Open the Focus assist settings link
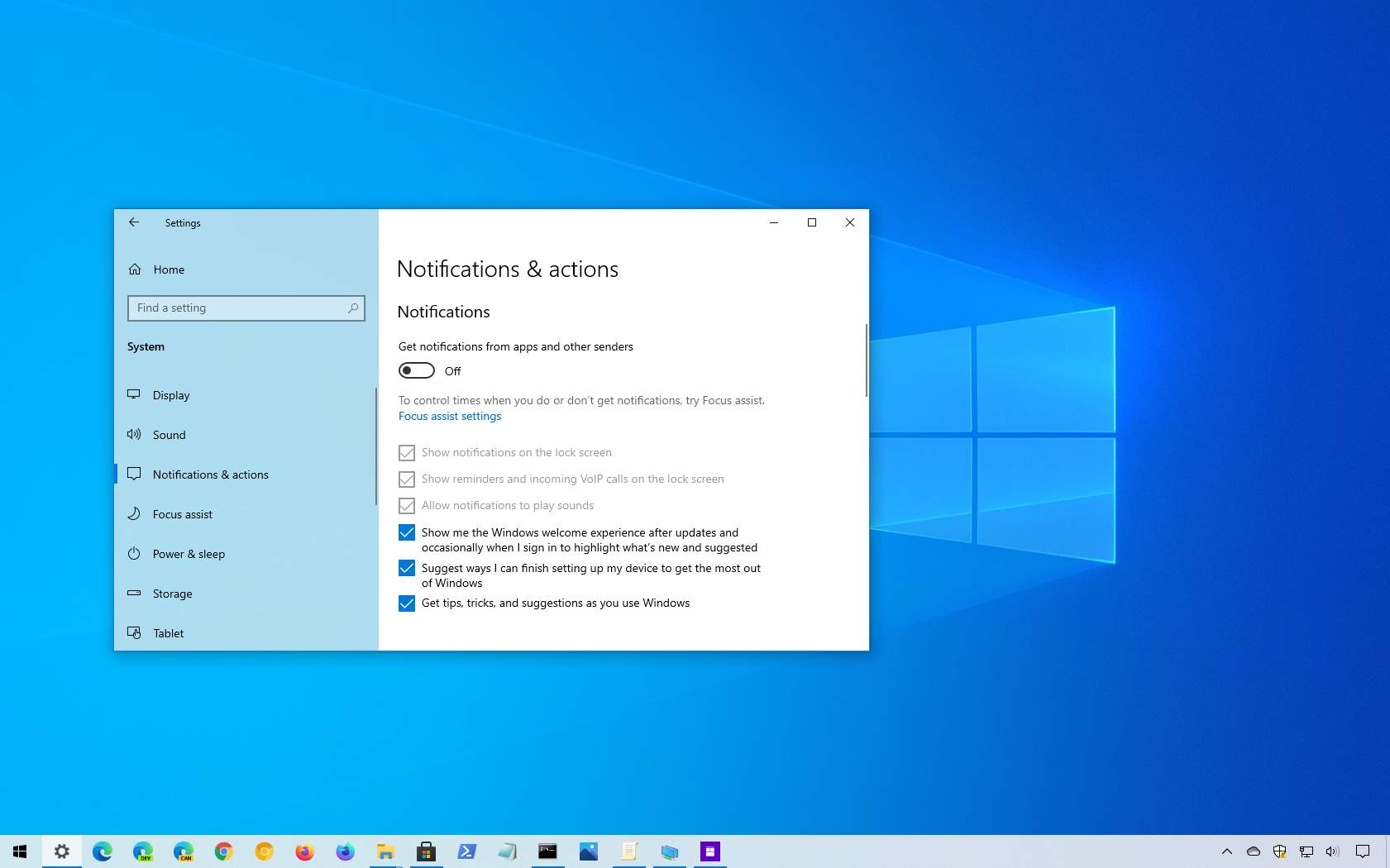Image resolution: width=1390 pixels, height=868 pixels. point(450,416)
